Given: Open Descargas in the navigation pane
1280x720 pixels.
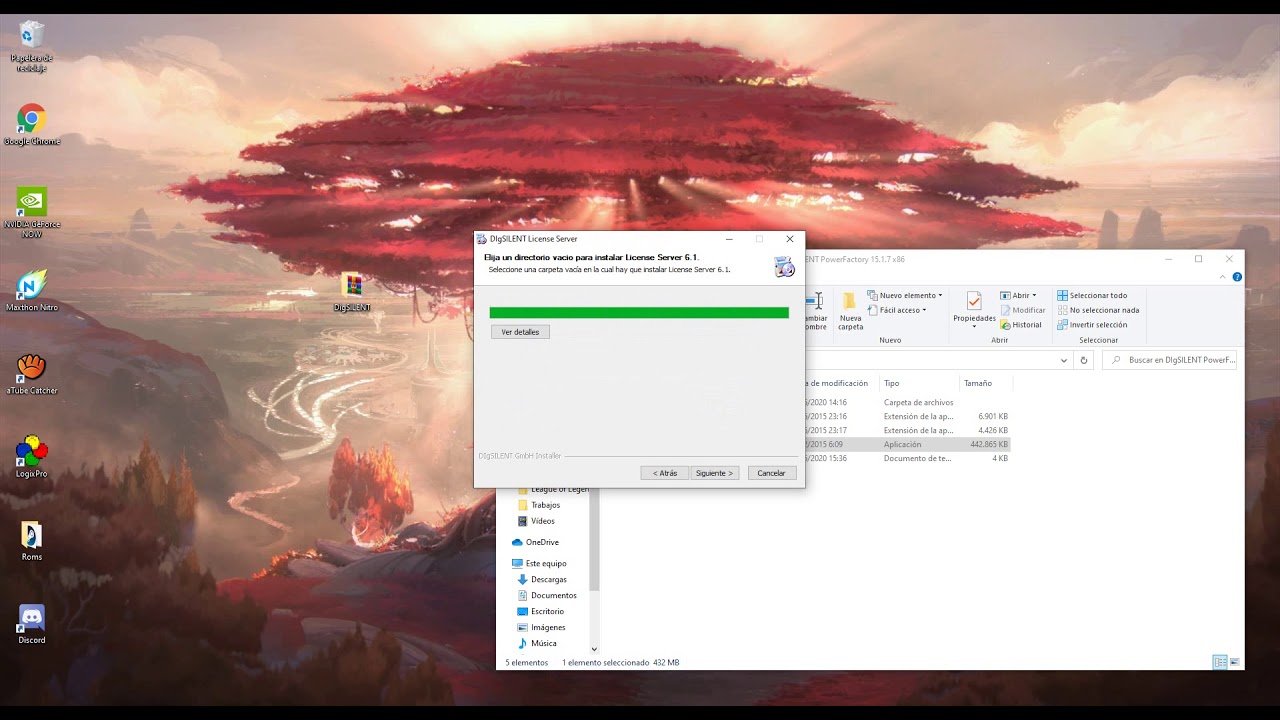Looking at the screenshot, I should pos(542,579).
